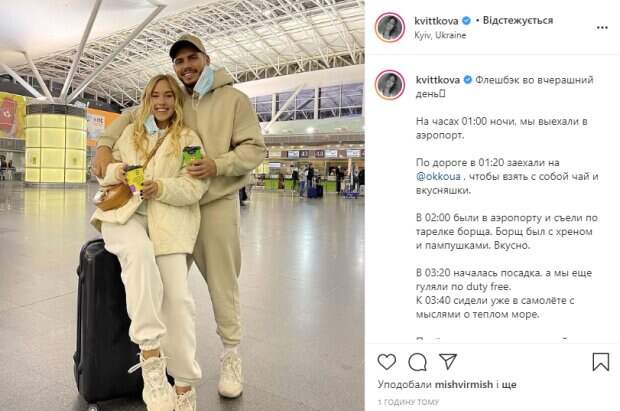The height and width of the screenshot is (411, 620).
Task: Save post using the bookmark icon
Action: [601, 362]
